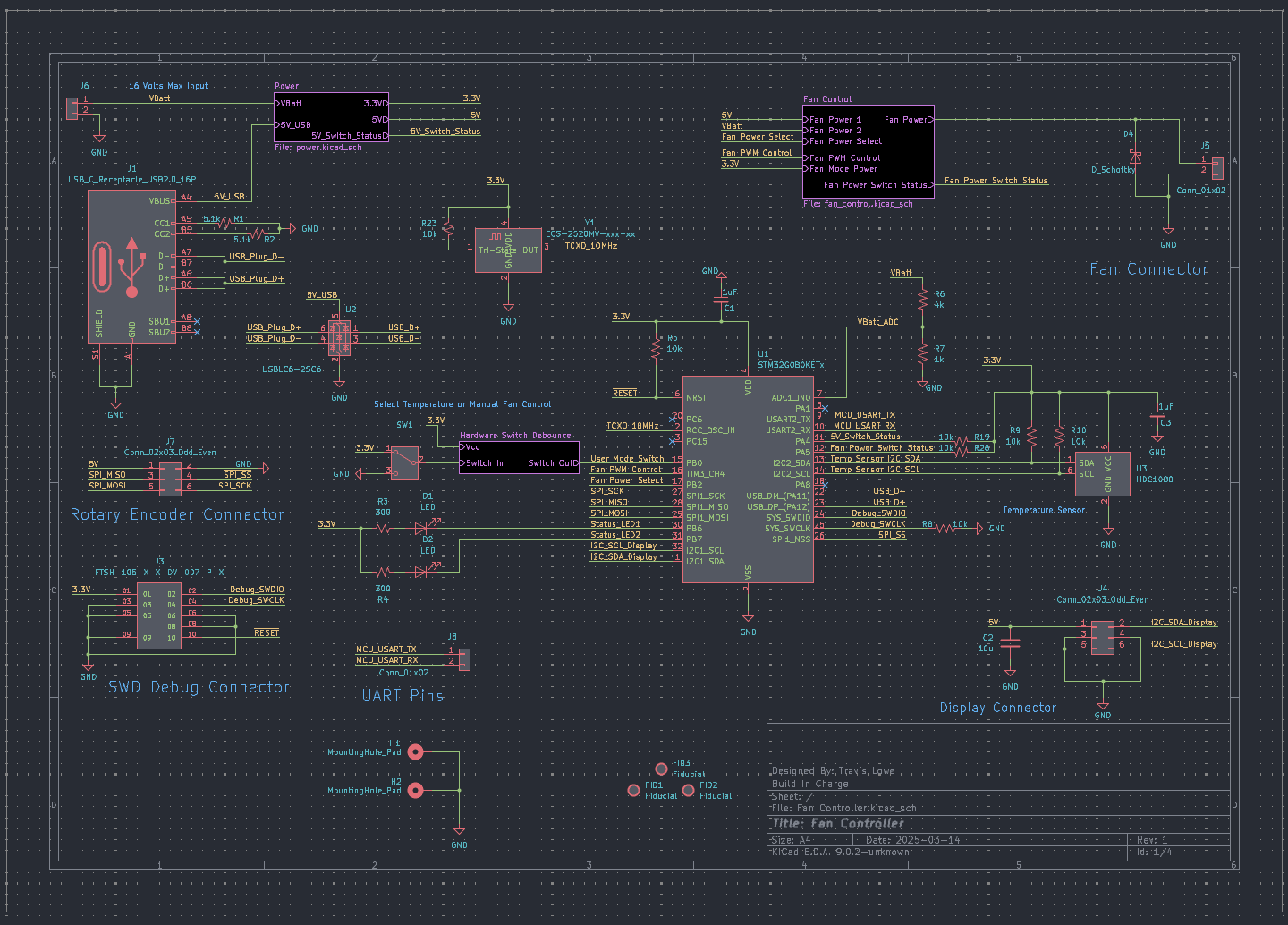Select resistor R4 300 ohm symbol
Viewport: 1288px width, 925px height.
[x=382, y=572]
